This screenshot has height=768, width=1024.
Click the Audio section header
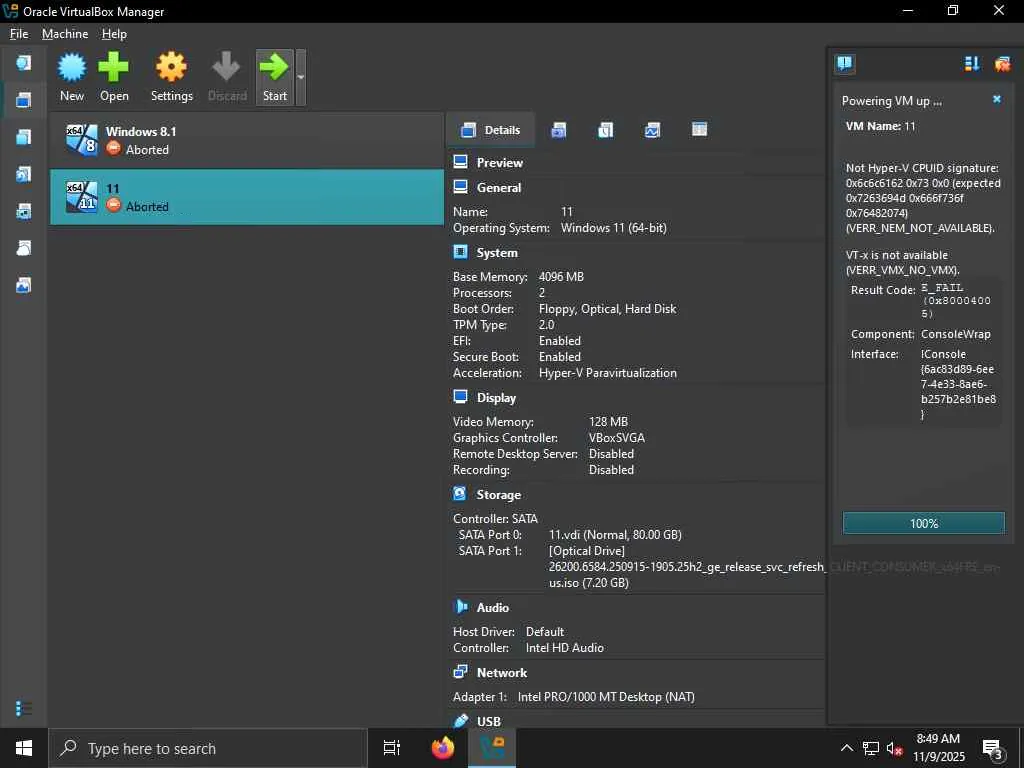pos(492,607)
